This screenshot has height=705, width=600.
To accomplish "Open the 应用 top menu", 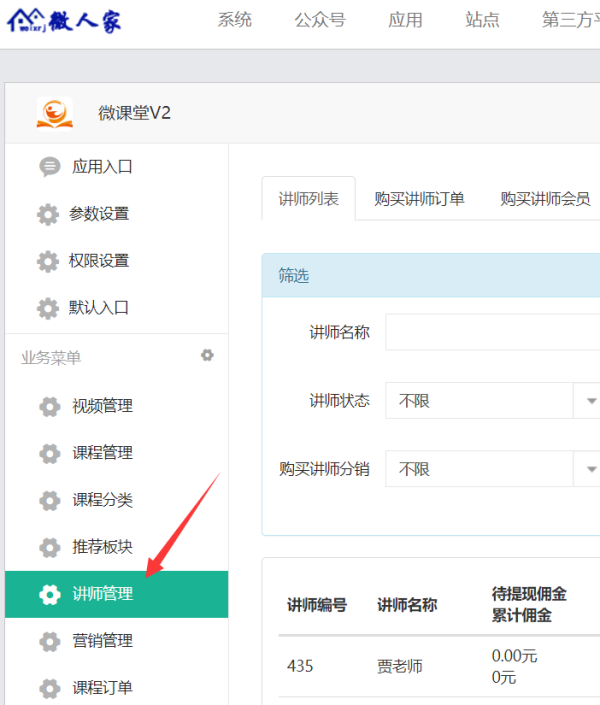I will 406,20.
